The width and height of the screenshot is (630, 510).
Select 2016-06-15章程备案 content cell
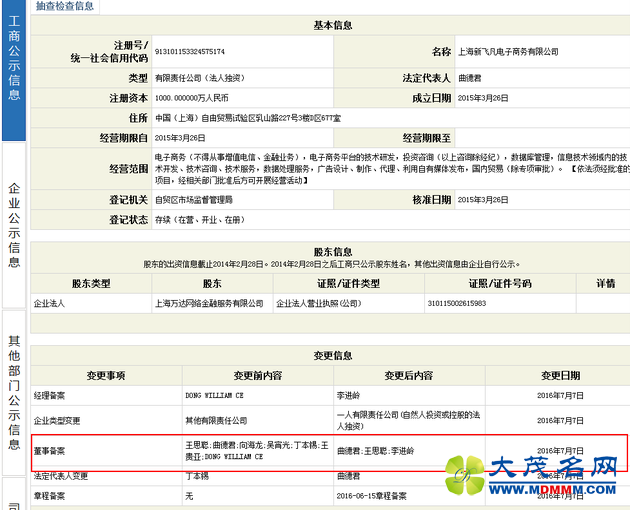tap(371, 496)
